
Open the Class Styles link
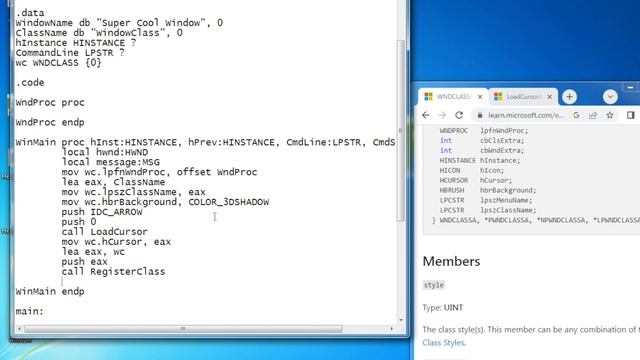coord(443,342)
